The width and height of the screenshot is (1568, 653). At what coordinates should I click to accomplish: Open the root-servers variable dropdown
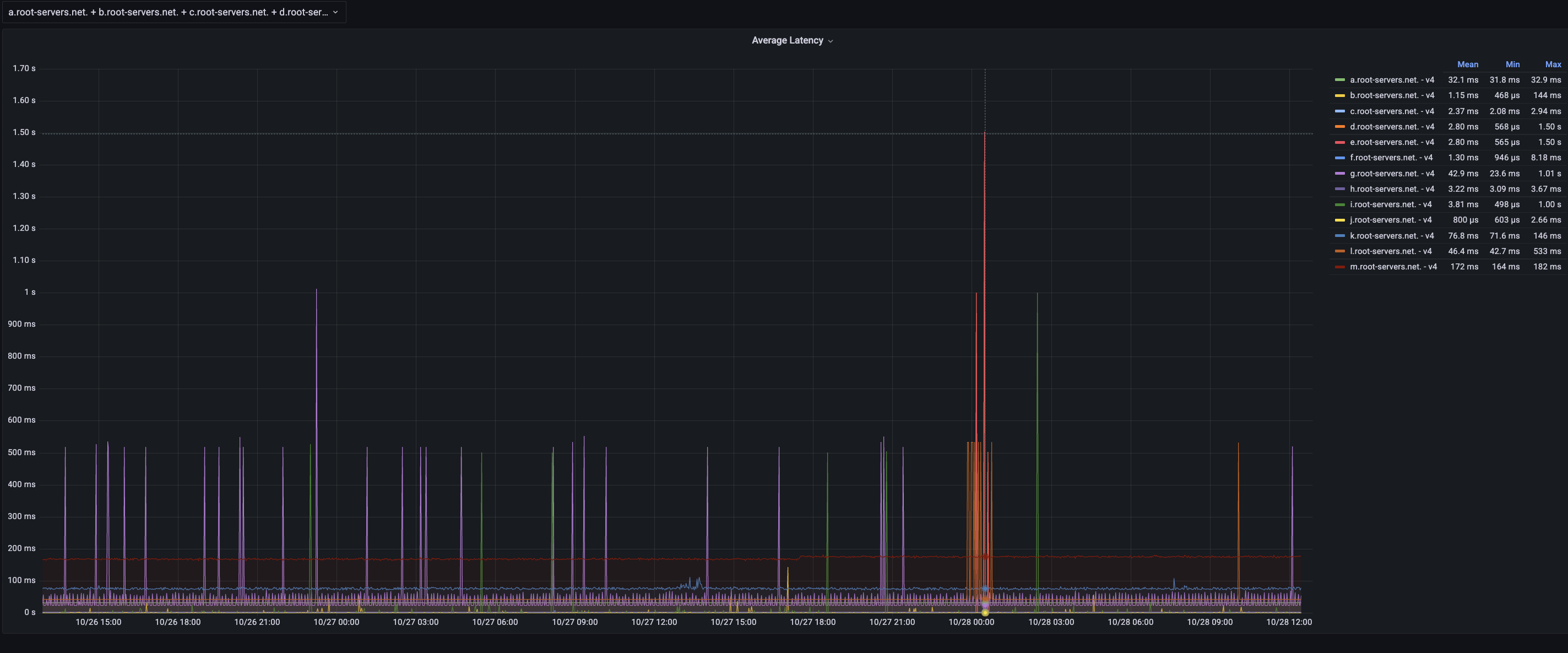pyautogui.click(x=173, y=12)
